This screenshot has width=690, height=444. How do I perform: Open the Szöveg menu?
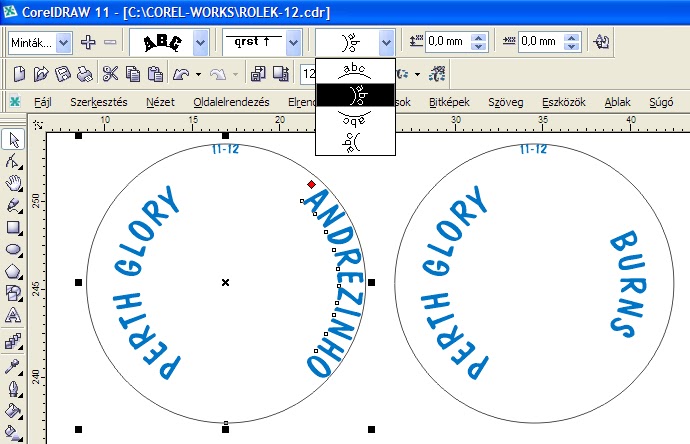coord(506,102)
